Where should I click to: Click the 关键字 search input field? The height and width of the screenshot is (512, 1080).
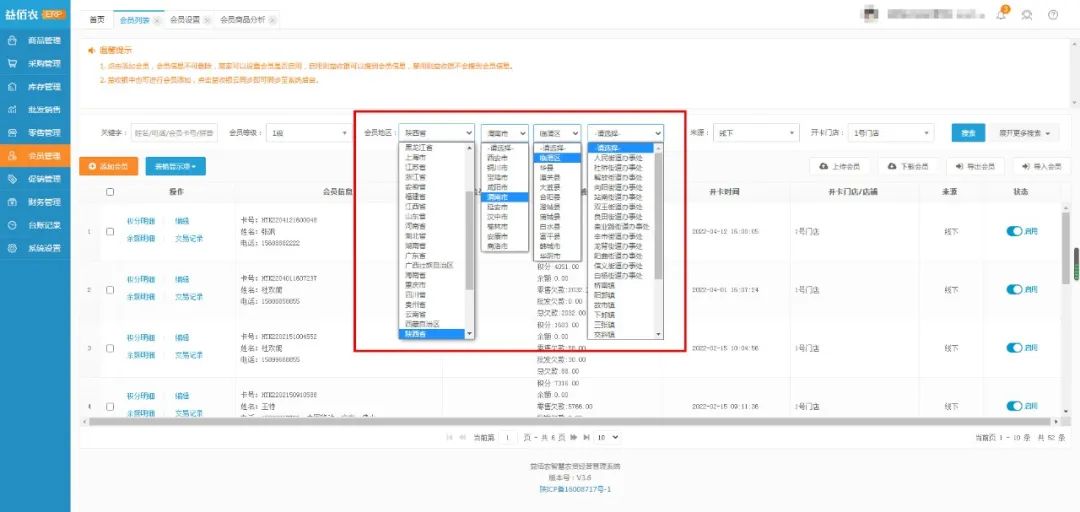tap(174, 133)
